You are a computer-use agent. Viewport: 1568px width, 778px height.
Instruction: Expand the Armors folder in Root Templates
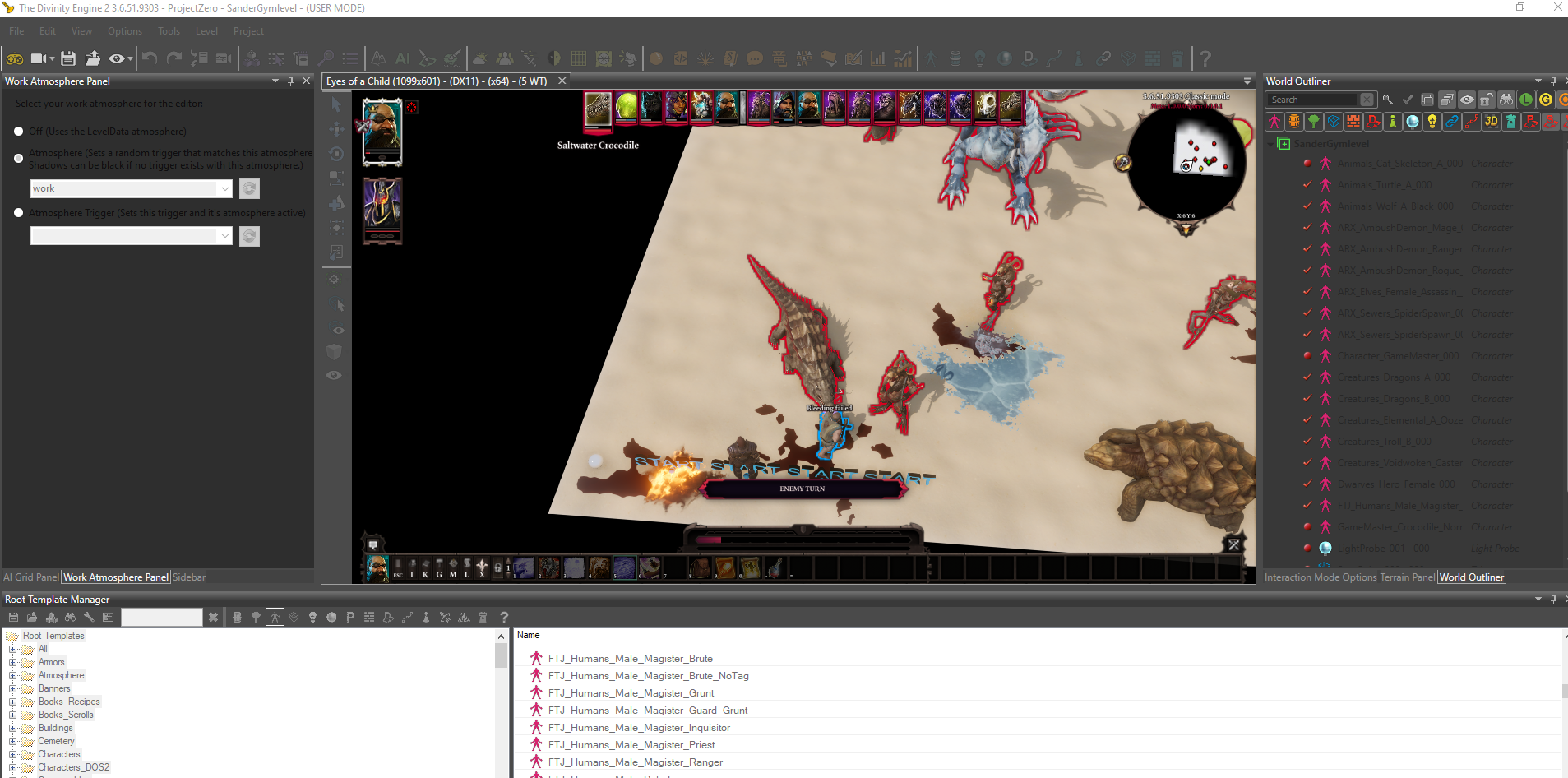(13, 662)
